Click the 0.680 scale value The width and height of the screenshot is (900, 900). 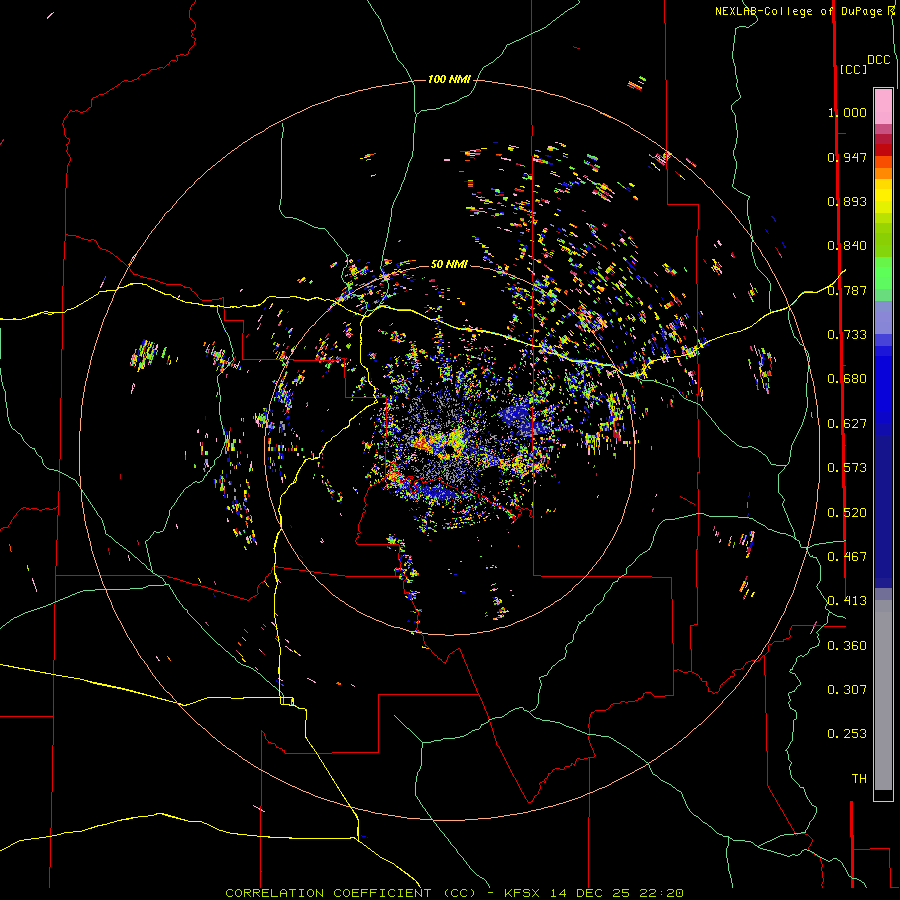pyautogui.click(x=847, y=379)
